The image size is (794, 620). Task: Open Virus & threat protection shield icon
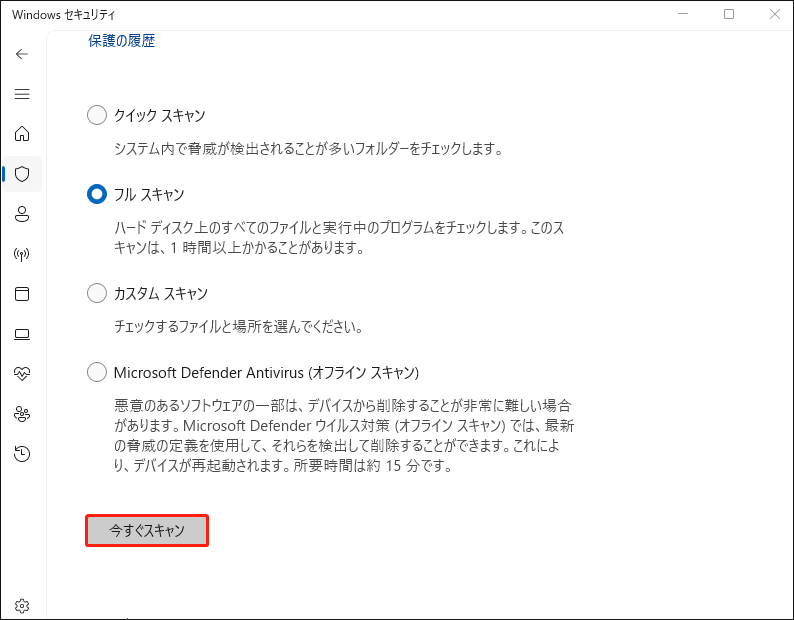[x=22, y=174]
